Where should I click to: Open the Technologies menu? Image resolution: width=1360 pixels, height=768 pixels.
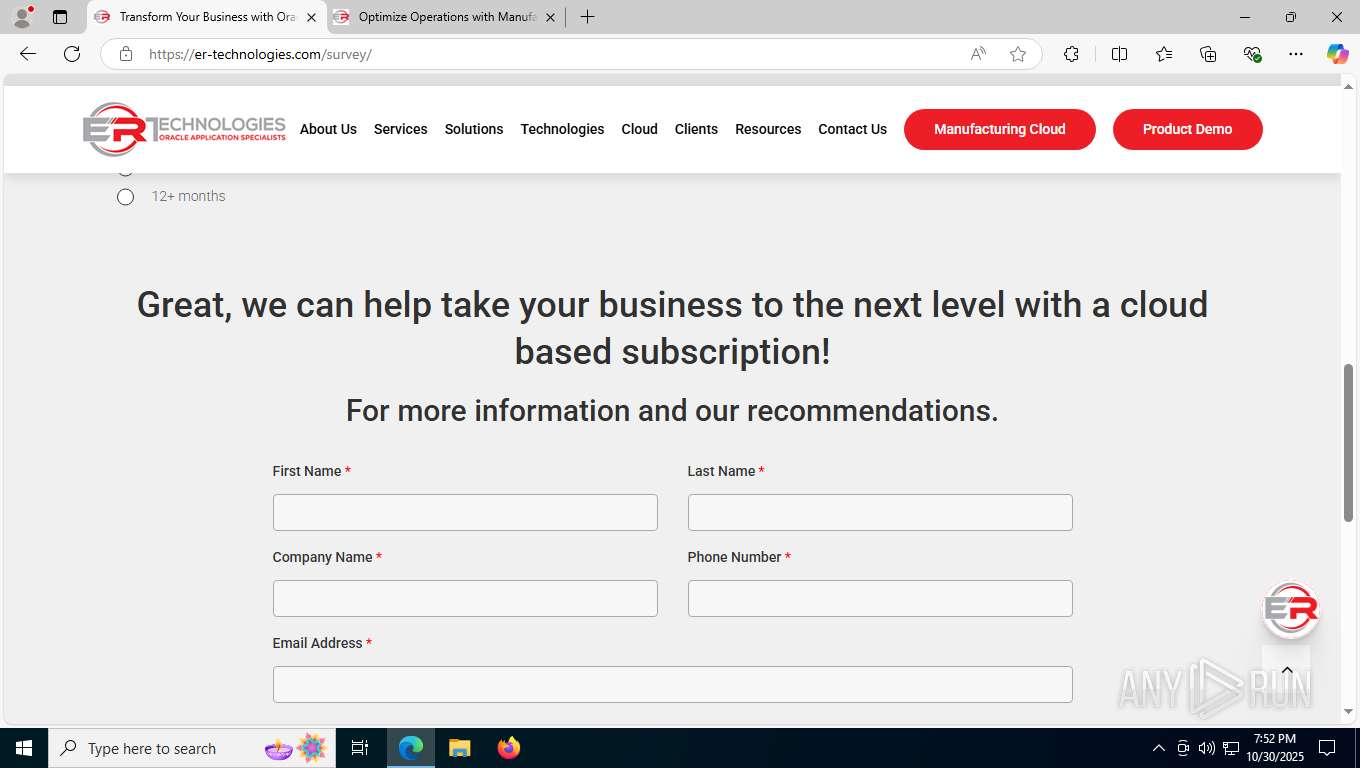[562, 129]
